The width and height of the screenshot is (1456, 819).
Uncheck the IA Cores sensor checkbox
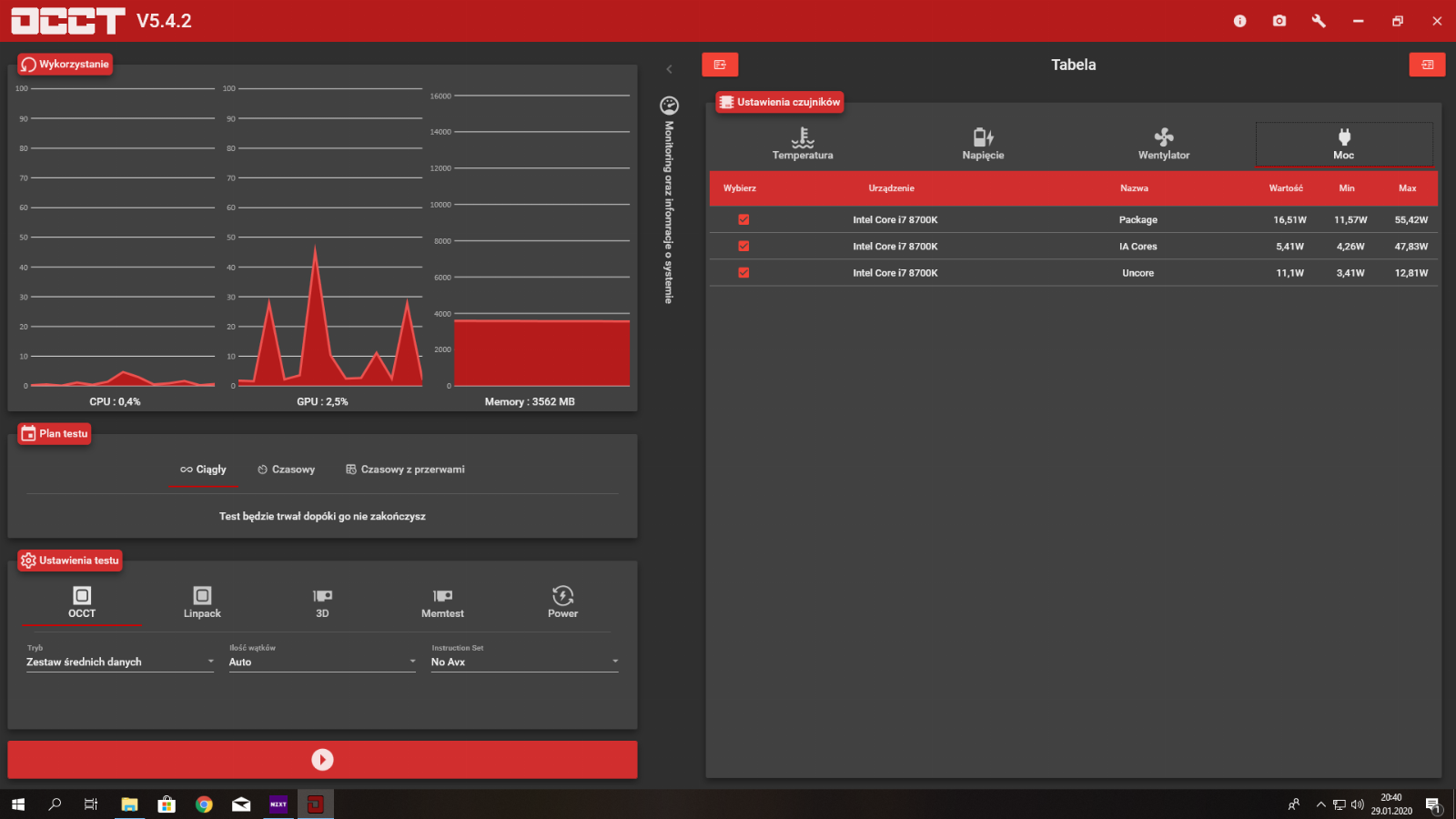743,246
